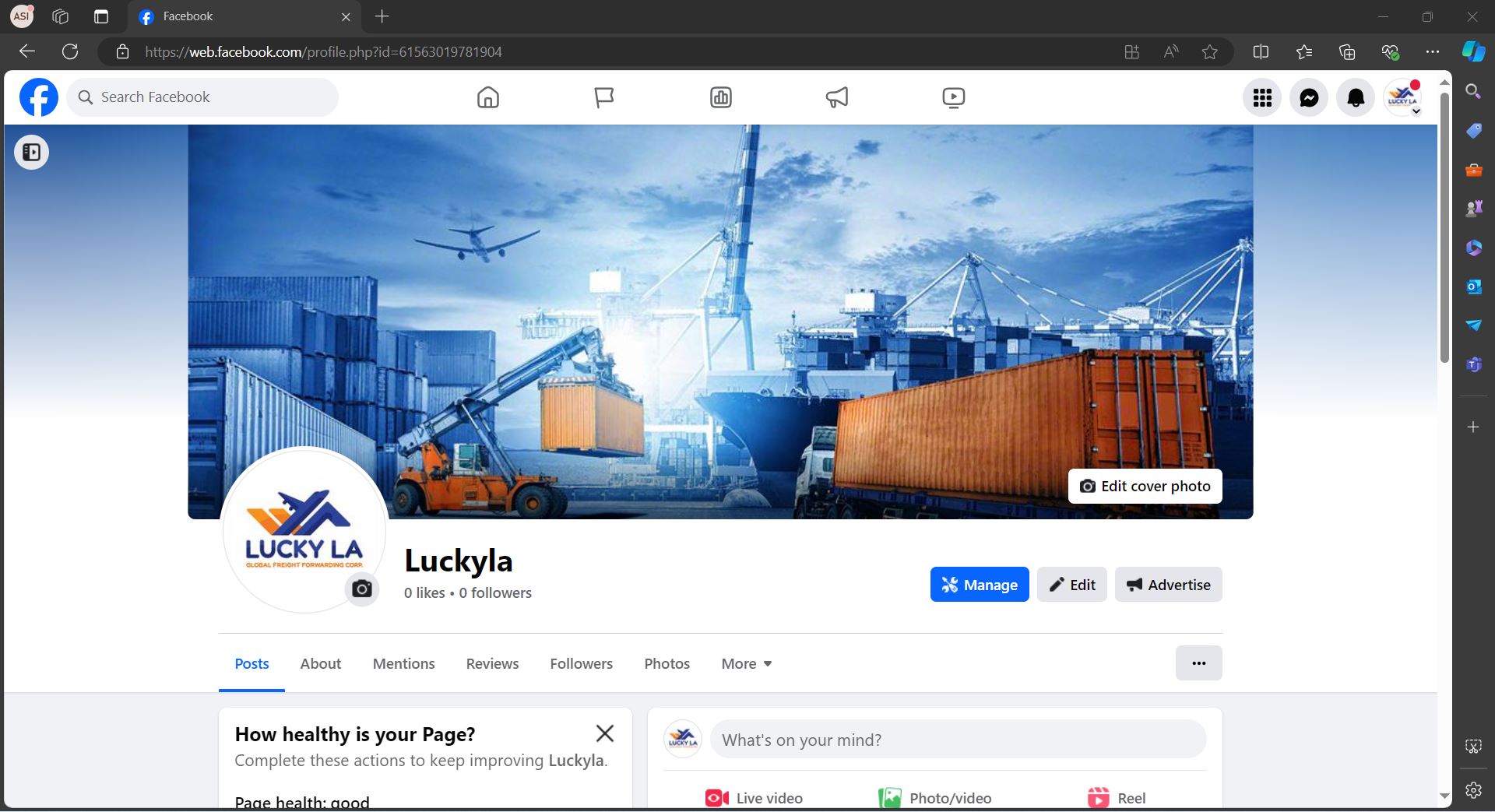The height and width of the screenshot is (812, 1495).
Task: Open the Notifications bell
Action: [x=1356, y=97]
